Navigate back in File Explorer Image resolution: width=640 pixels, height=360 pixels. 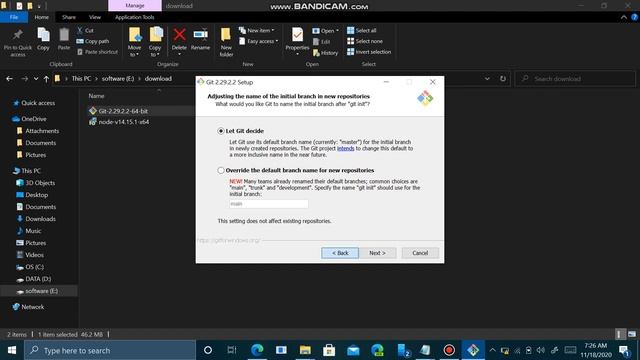[x=9, y=79]
